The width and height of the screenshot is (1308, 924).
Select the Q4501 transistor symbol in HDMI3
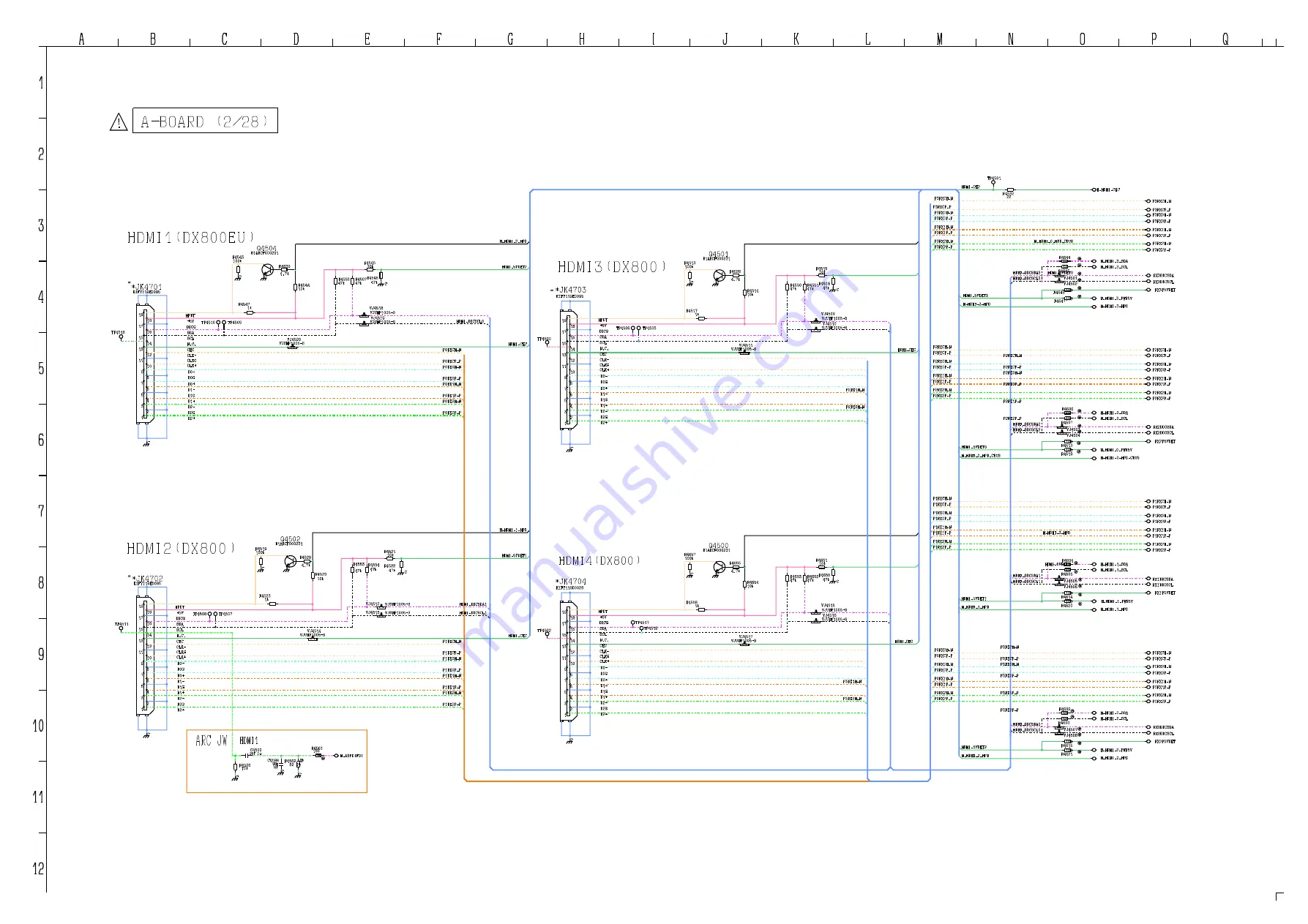point(720,276)
